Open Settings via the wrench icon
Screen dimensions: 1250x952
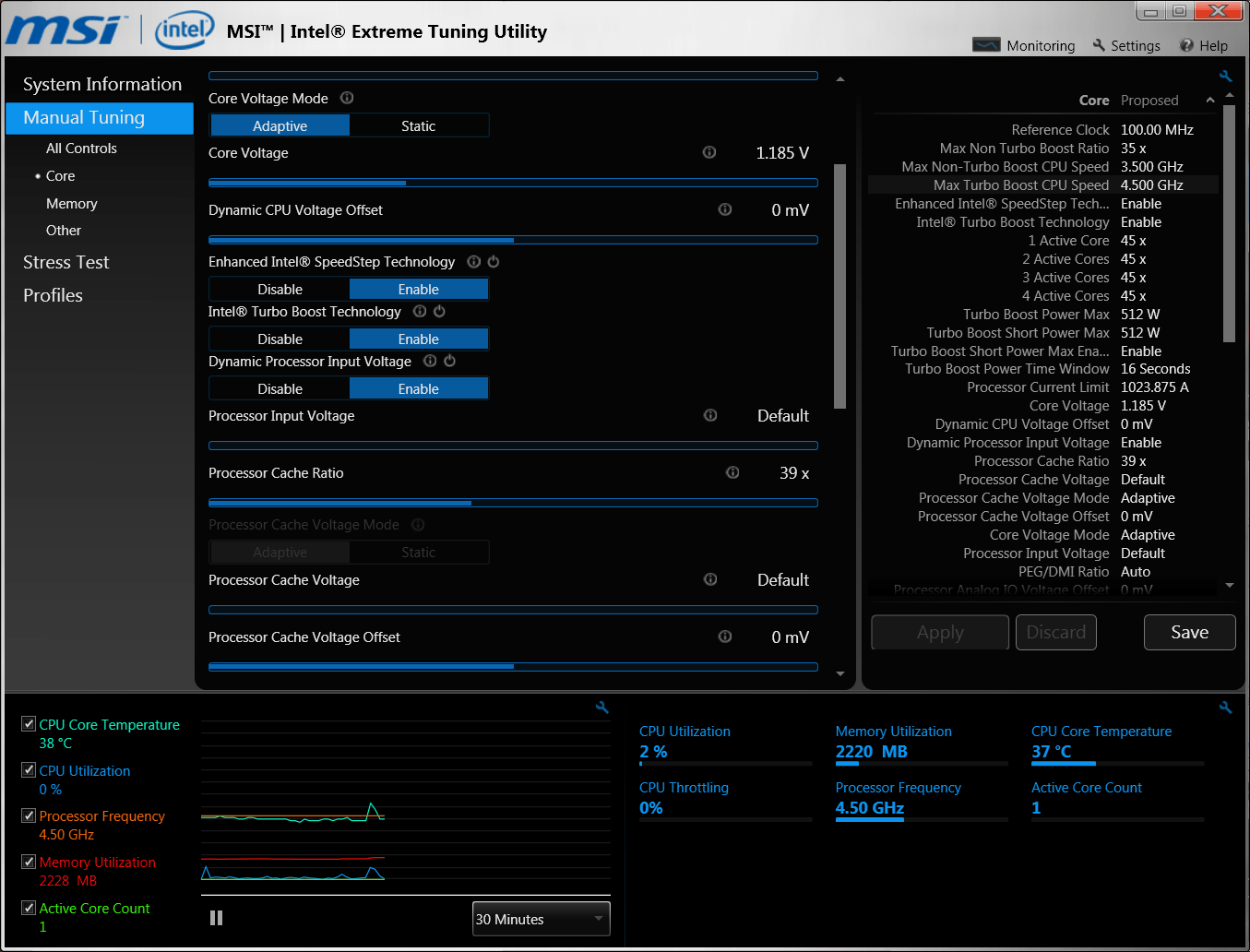pos(1099,45)
